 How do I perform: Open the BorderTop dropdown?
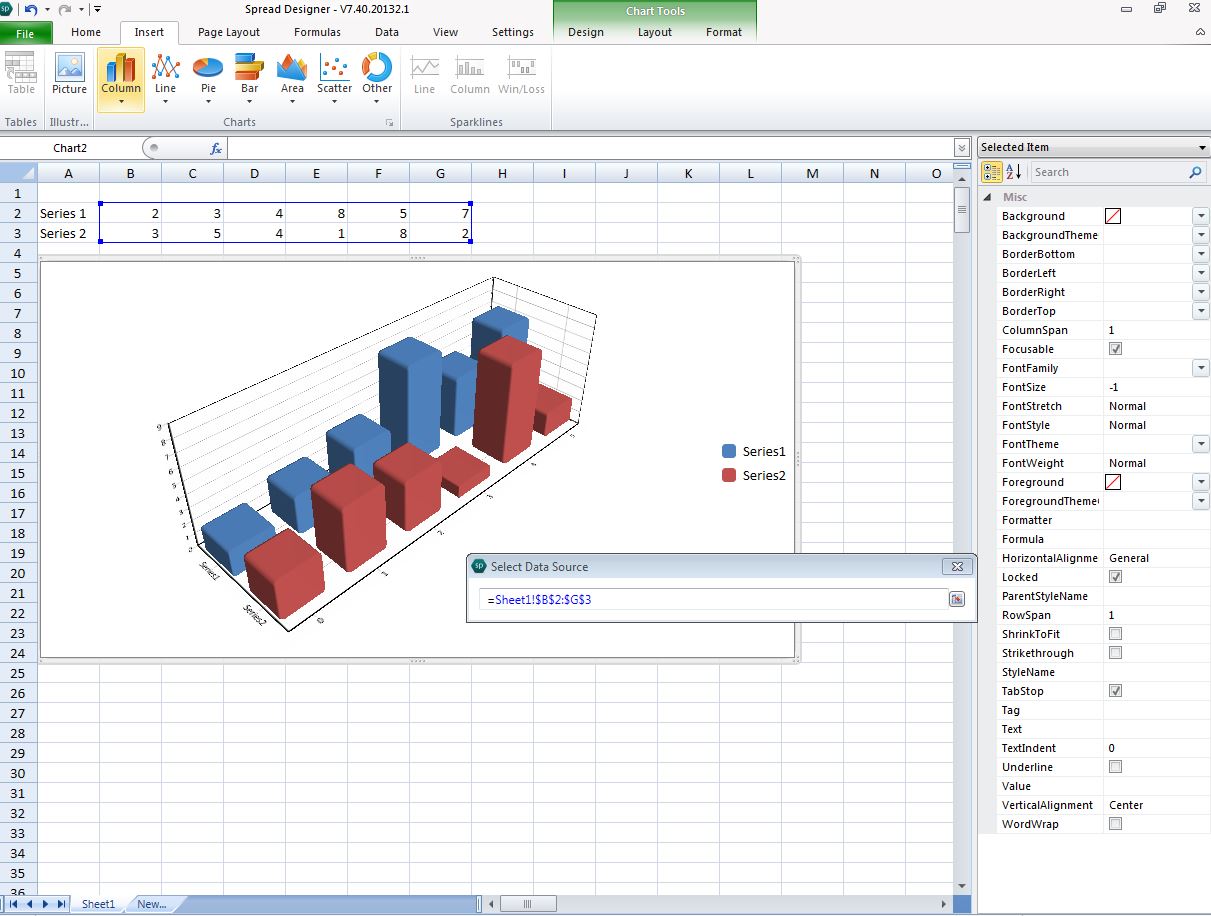click(1200, 311)
